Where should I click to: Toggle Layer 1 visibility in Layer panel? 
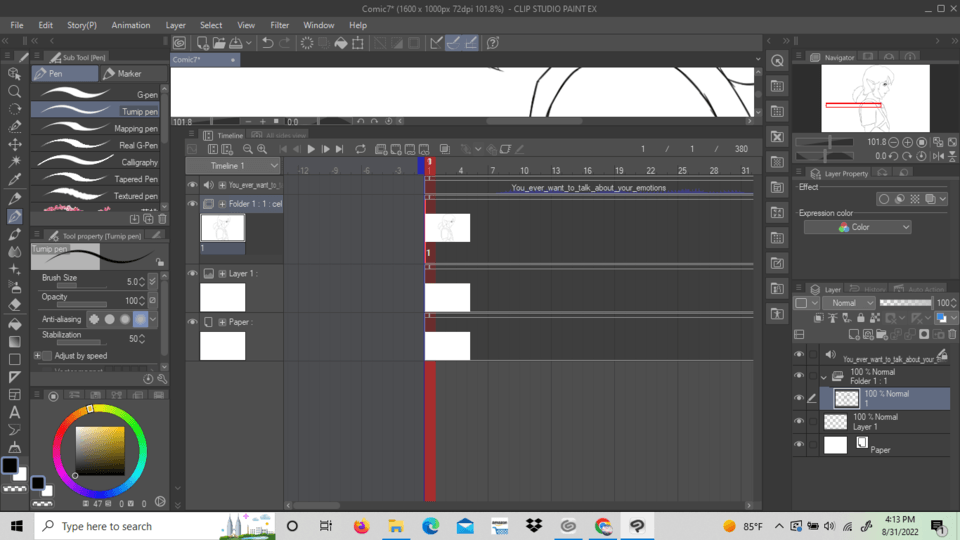(799, 421)
